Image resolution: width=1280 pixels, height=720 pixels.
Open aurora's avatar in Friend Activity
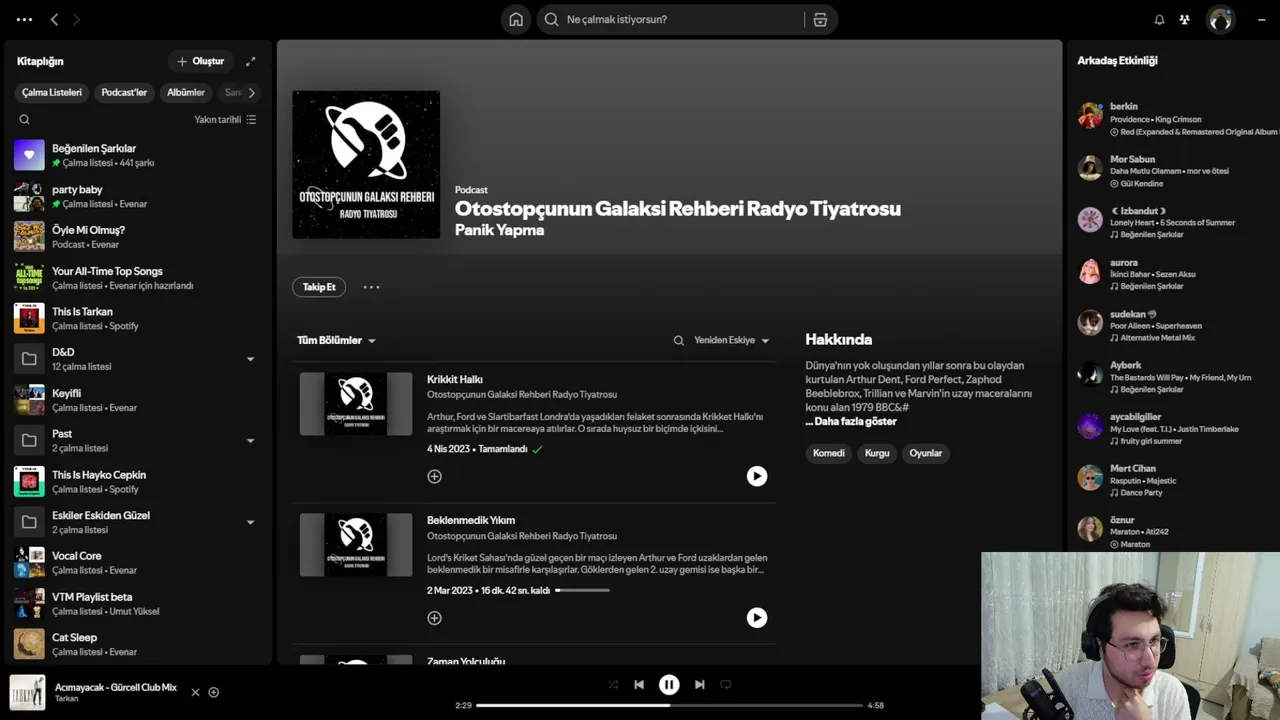click(x=1090, y=270)
